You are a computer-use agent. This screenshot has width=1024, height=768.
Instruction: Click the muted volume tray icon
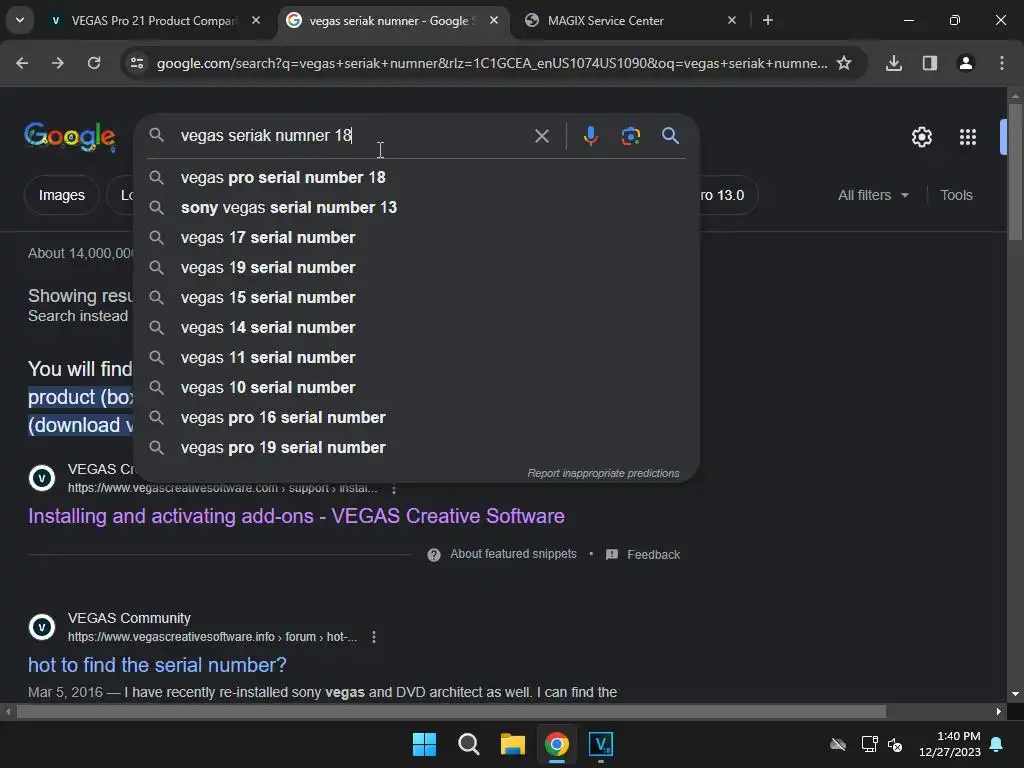[895, 744]
